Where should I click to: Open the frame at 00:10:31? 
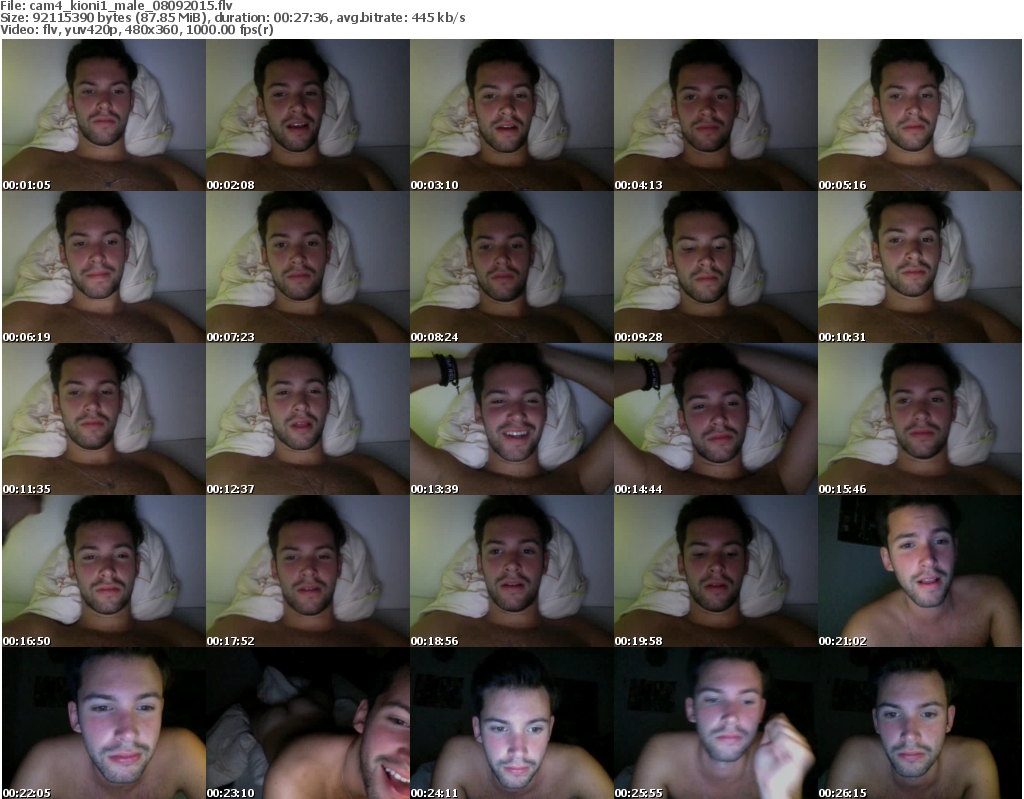pyautogui.click(x=920, y=267)
